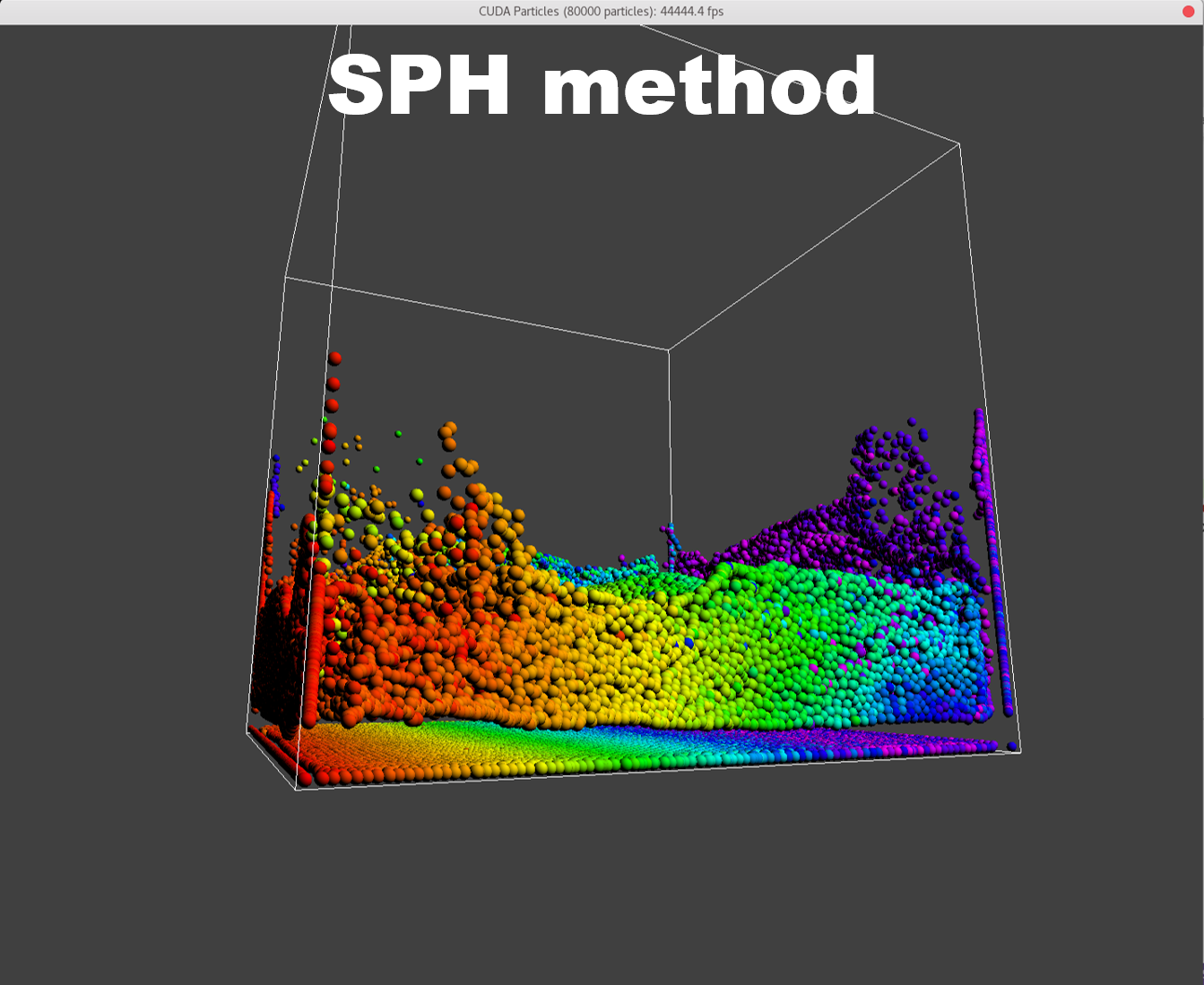
Task: Click the SPH method heading text
Action: click(x=603, y=87)
